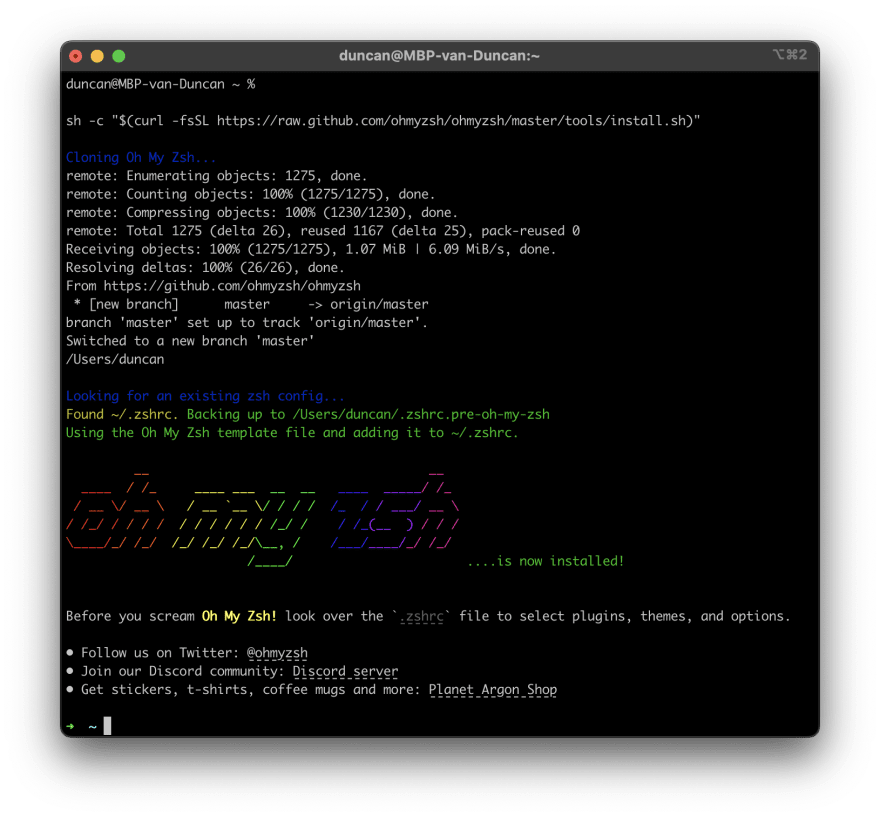Click the window title duncan@MBP-van-Duncan:~
The width and height of the screenshot is (880, 817).
tap(439, 56)
